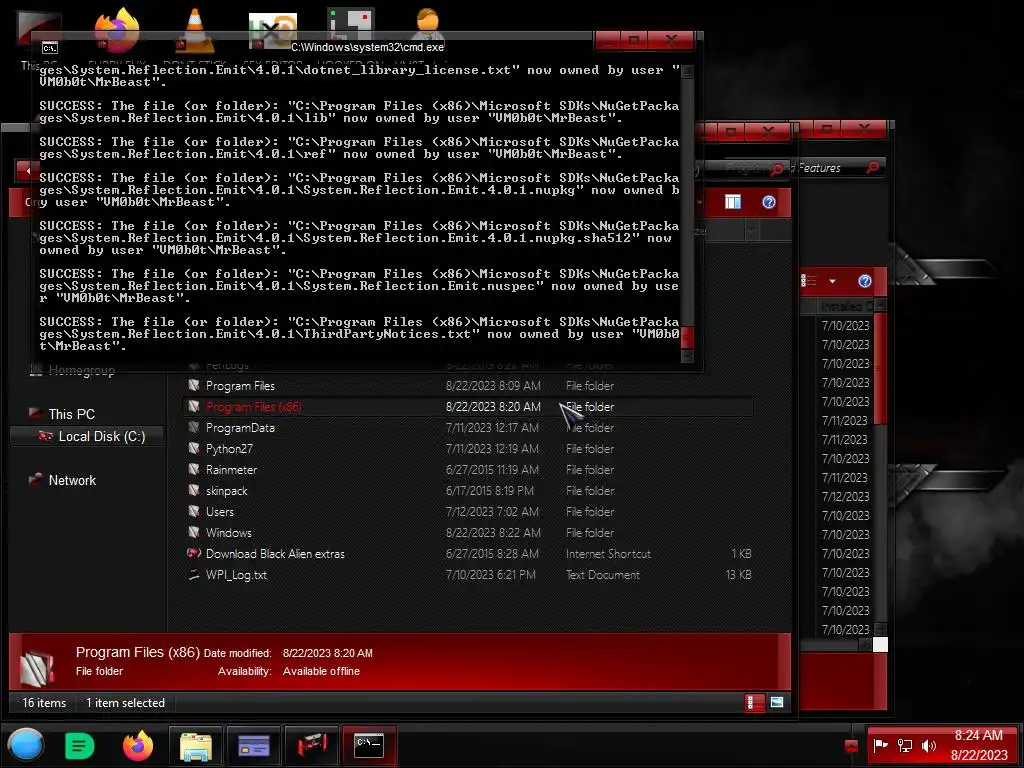Click up arrow of cmd scrollbar

pos(687,71)
